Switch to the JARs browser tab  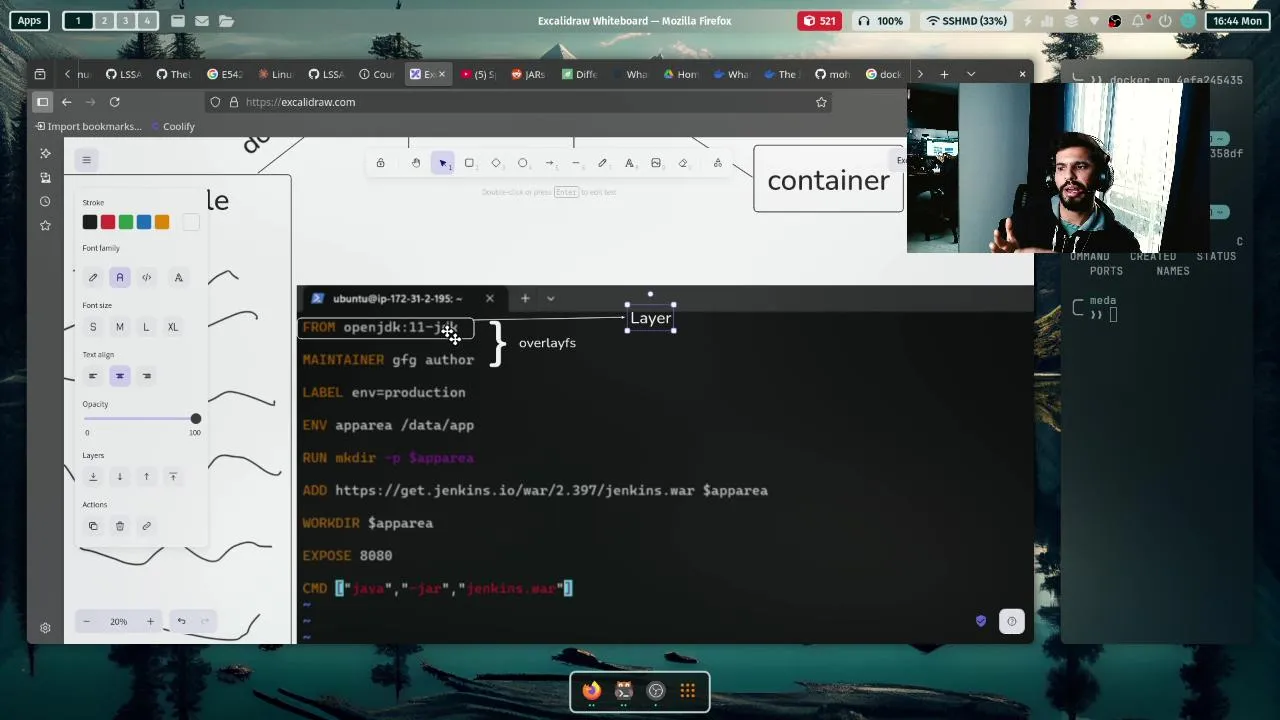tap(528, 74)
